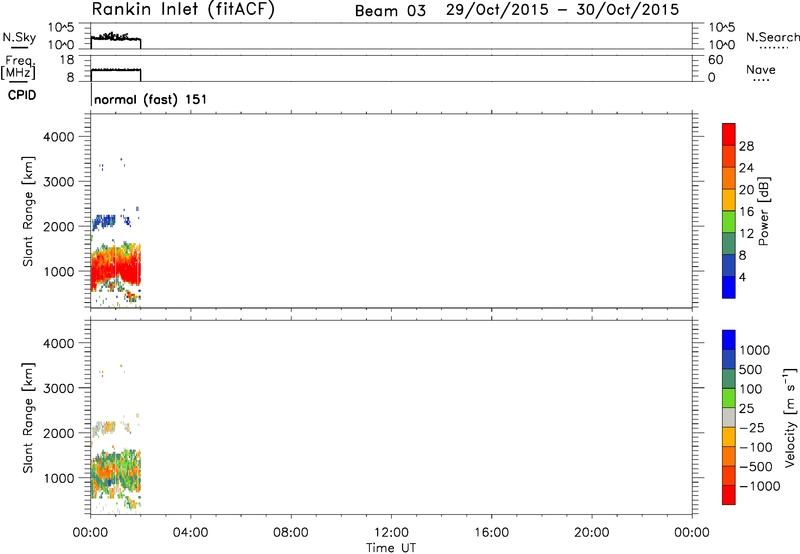Click the Velocity [m s⁻¹] colorbar label
The image size is (800, 554).
790,417
